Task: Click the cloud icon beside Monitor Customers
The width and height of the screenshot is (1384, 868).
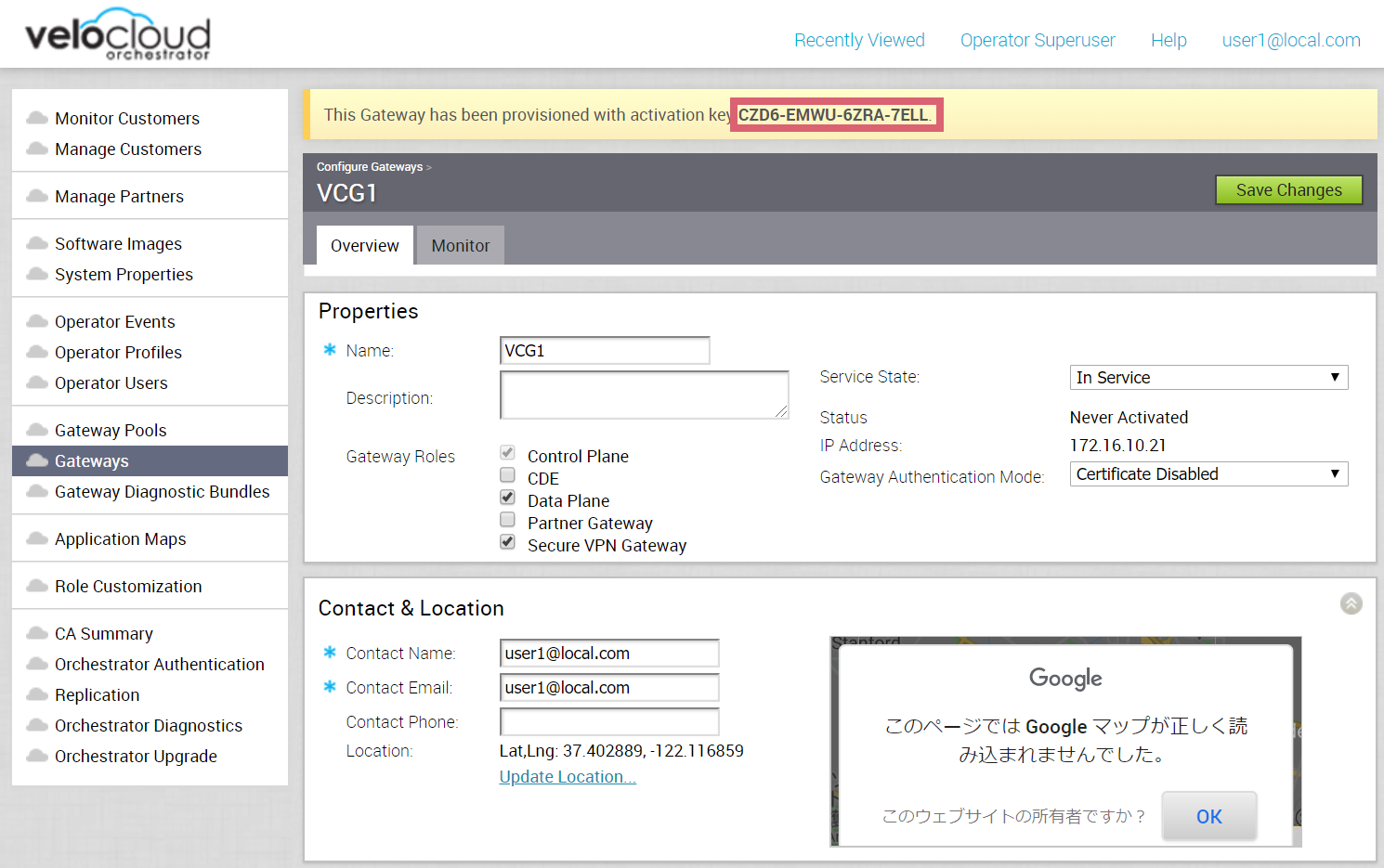Action: point(37,118)
